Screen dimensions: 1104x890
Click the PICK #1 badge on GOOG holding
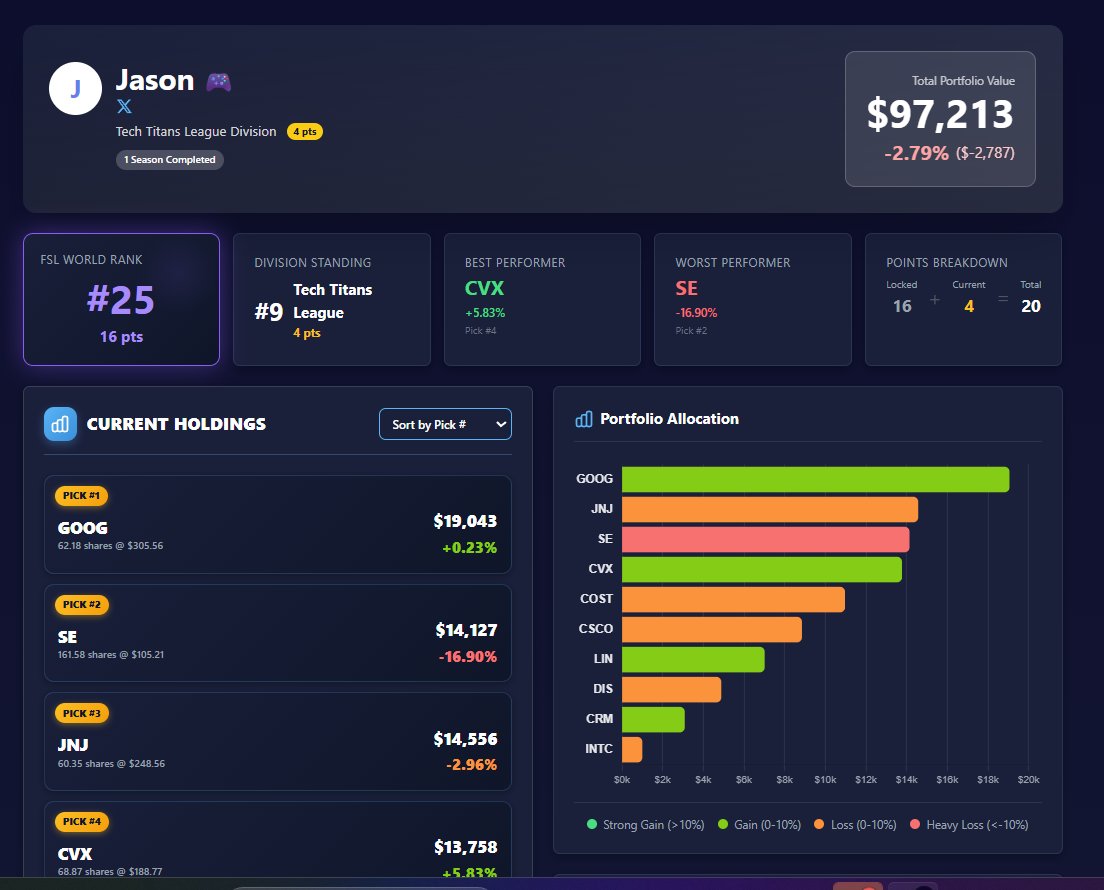pyautogui.click(x=81, y=495)
